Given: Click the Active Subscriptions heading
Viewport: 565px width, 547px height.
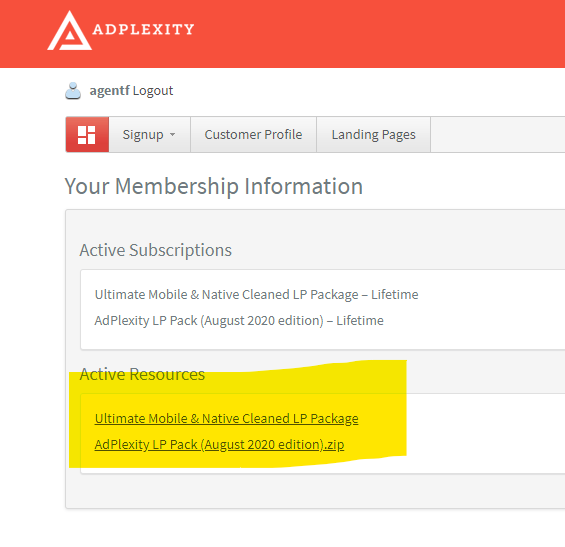Looking at the screenshot, I should 156,250.
